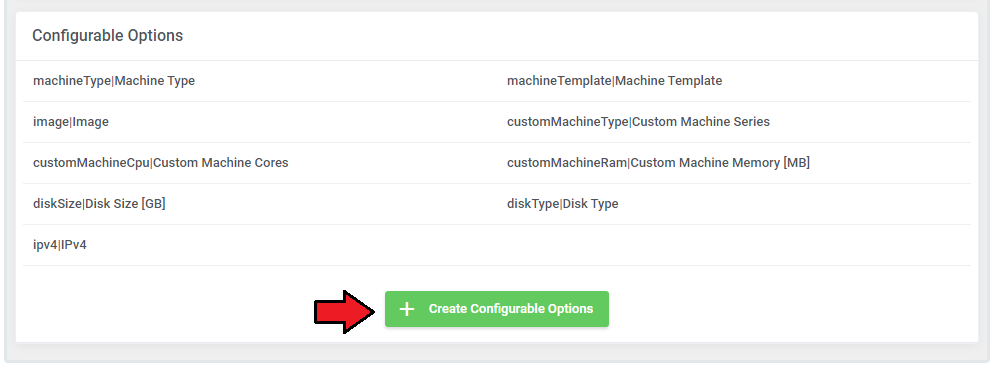Select machineTemplate|Machine Template entry

614,81
